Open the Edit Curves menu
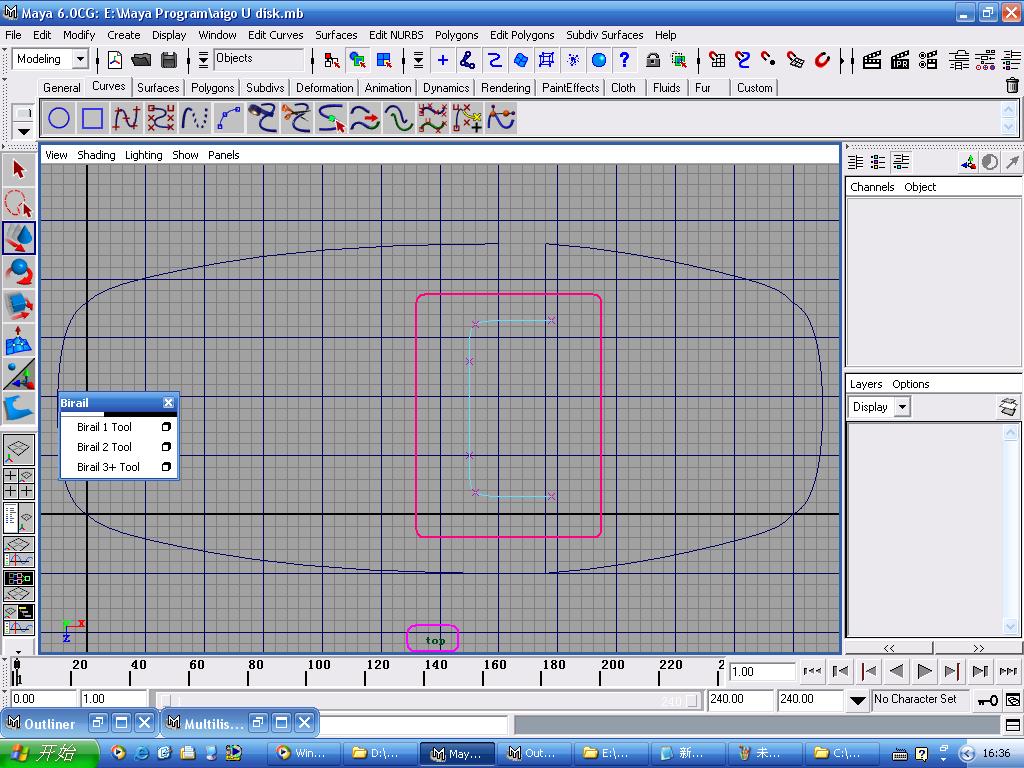 [276, 35]
